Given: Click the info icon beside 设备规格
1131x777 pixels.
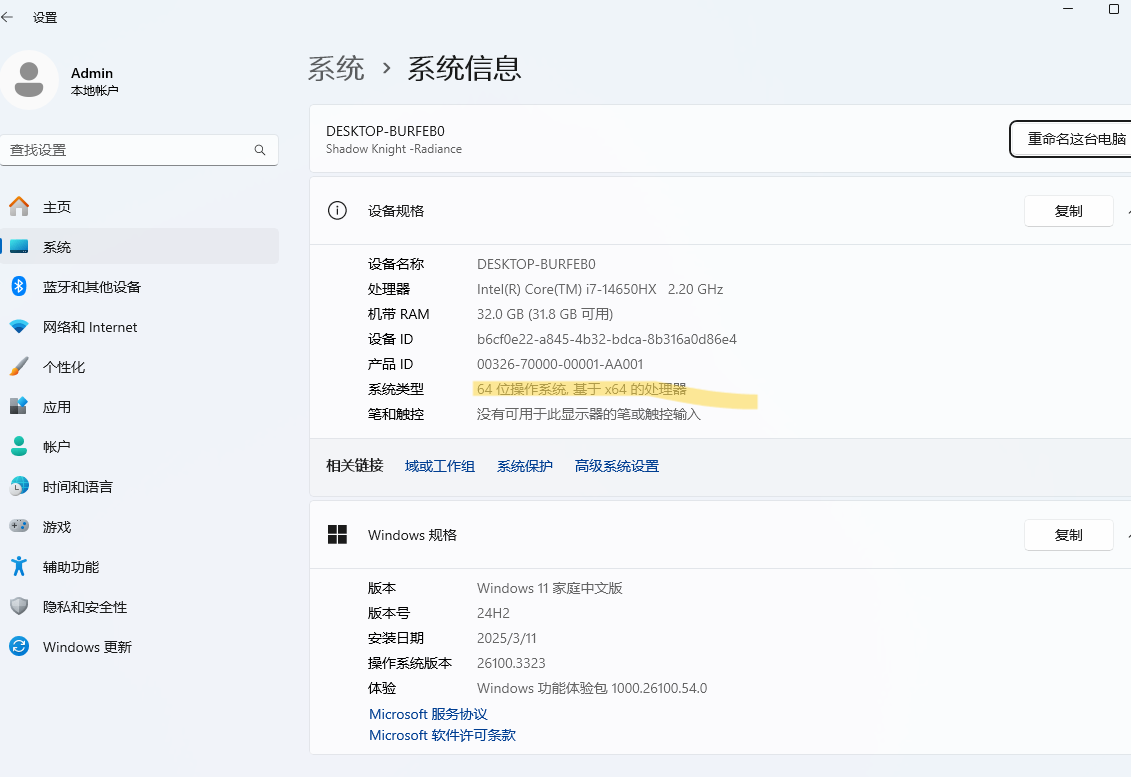Looking at the screenshot, I should (x=337, y=211).
